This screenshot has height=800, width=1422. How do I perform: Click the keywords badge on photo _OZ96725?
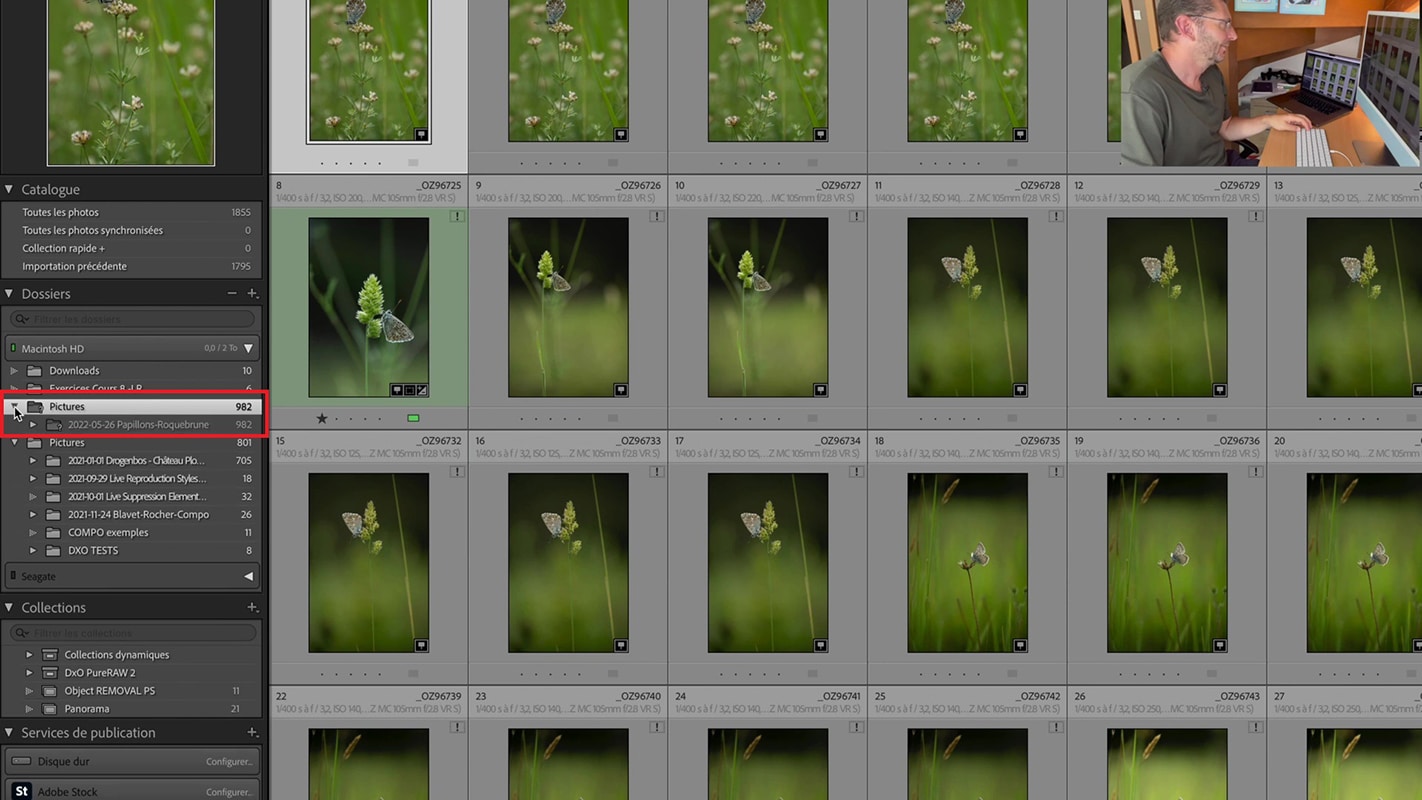click(x=397, y=390)
